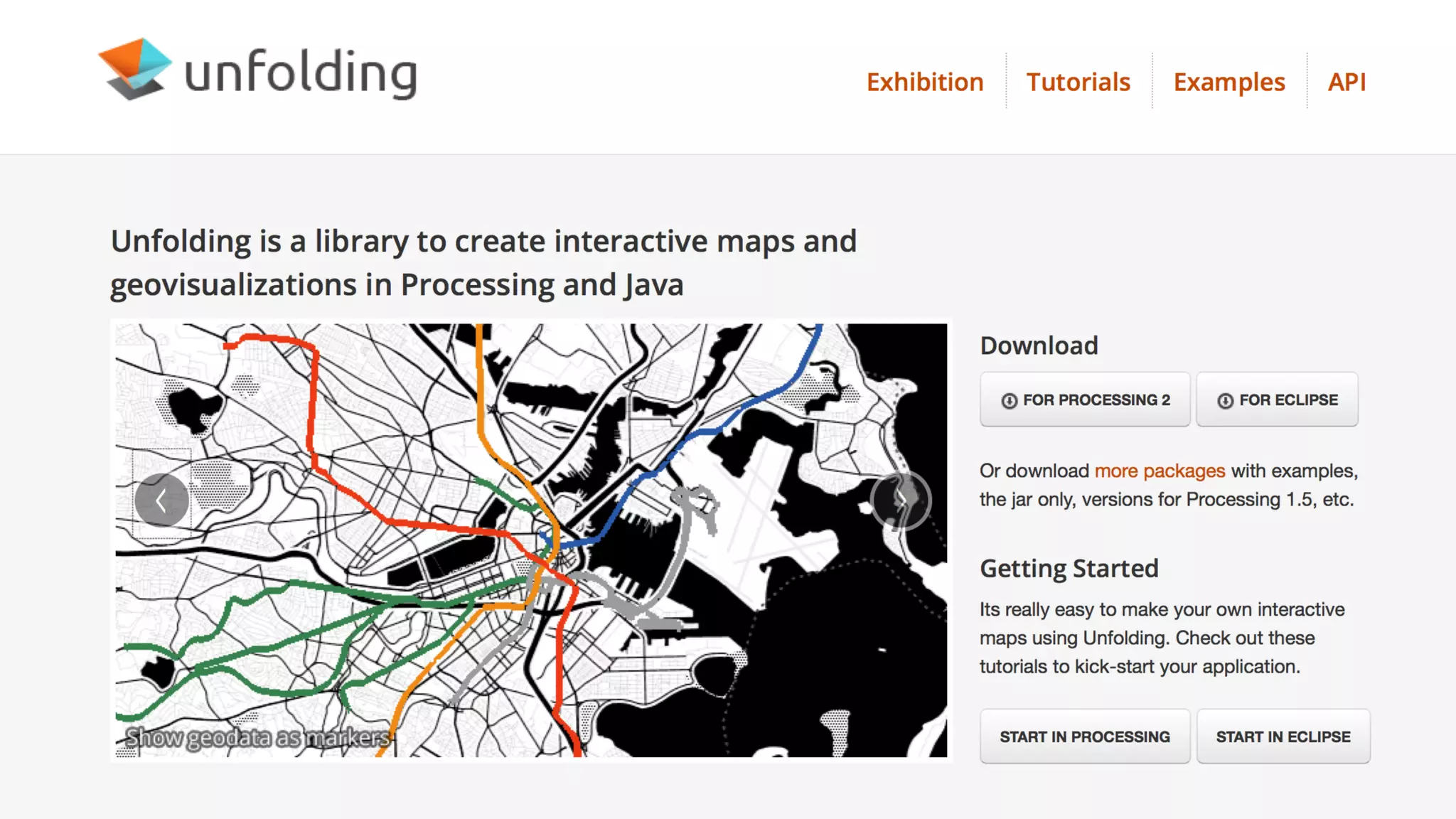Click the unfolding wordmark text
Viewport: 1456px width, 819px height.
[x=301, y=73]
